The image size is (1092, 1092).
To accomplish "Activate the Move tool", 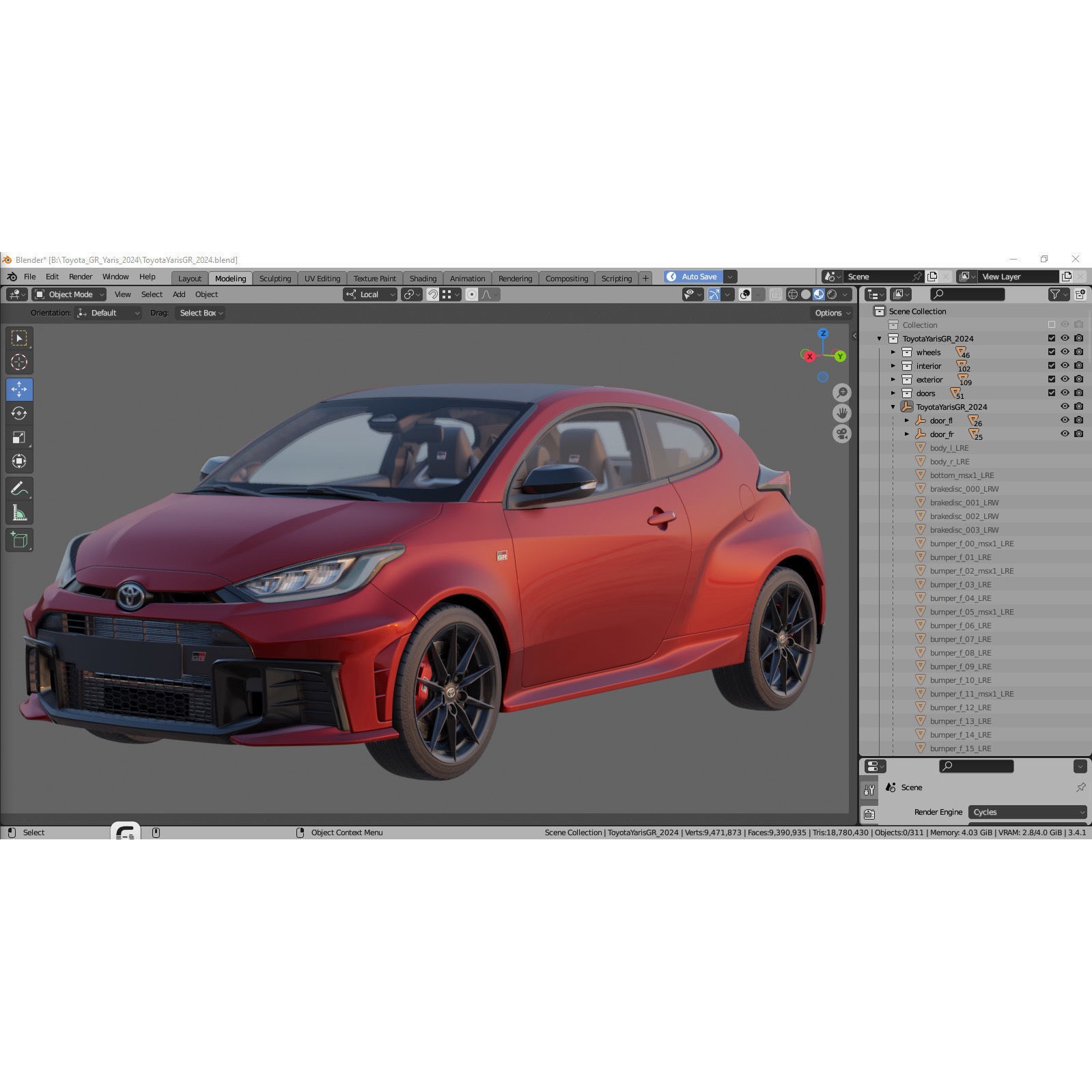I will (19, 389).
